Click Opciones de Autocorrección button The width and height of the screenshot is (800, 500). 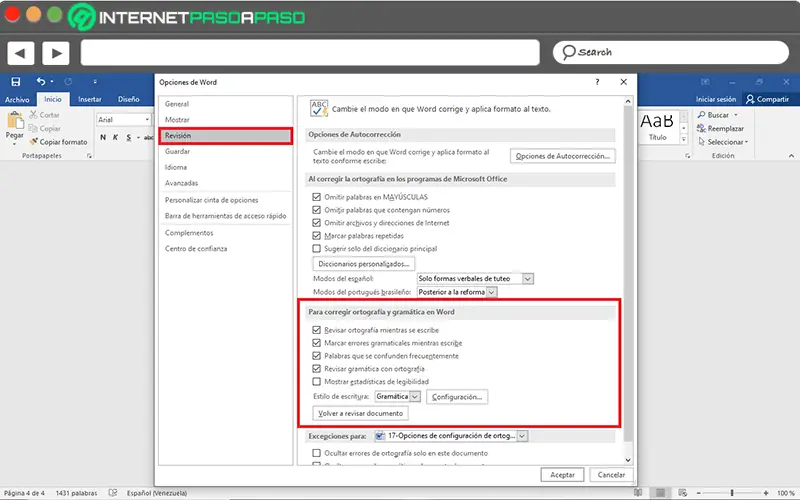[x=562, y=156]
